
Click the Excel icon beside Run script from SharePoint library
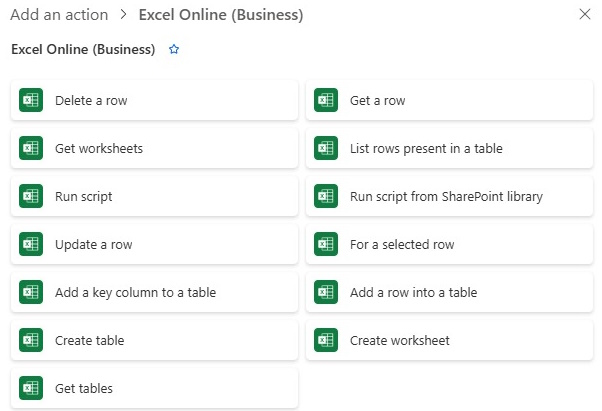pyautogui.click(x=326, y=196)
